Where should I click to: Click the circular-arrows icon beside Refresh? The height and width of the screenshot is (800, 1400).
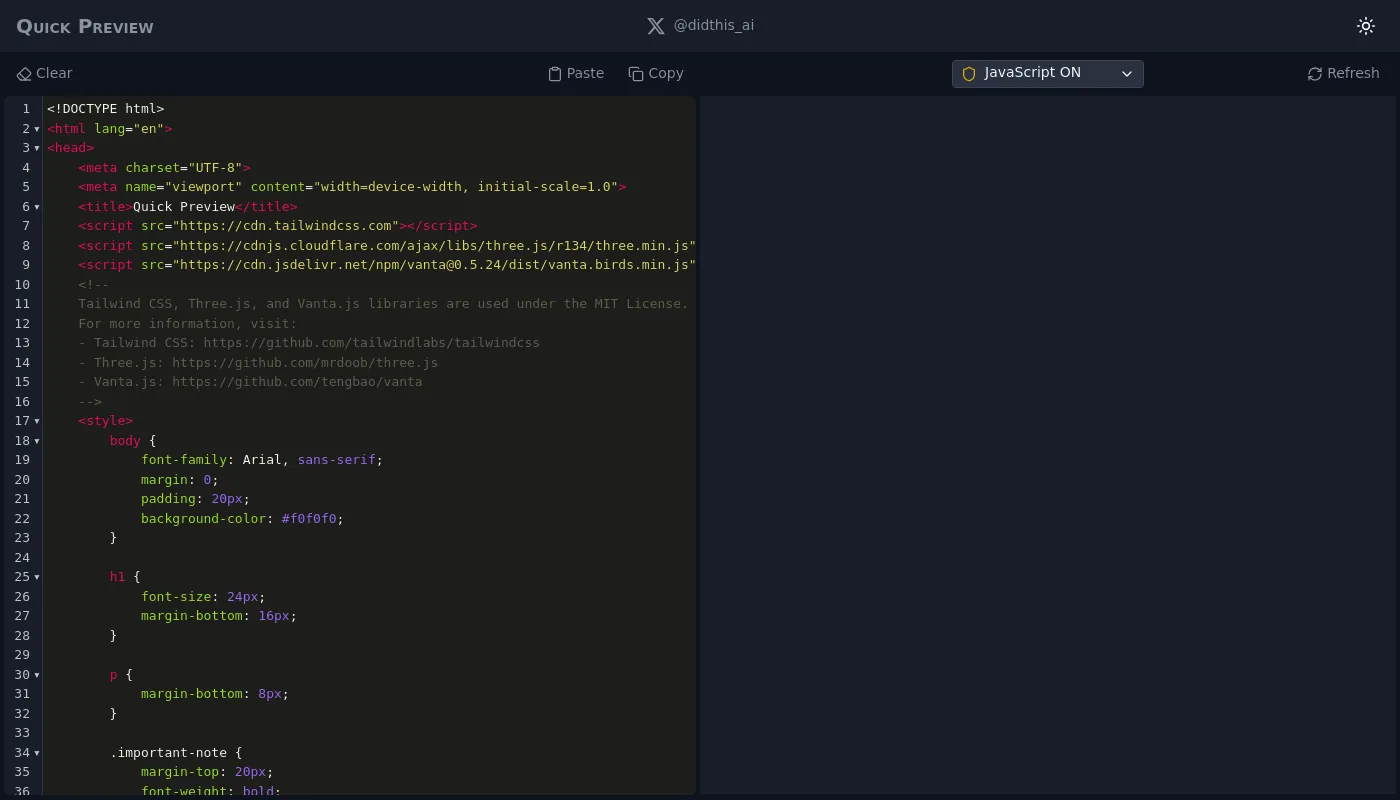tap(1315, 74)
